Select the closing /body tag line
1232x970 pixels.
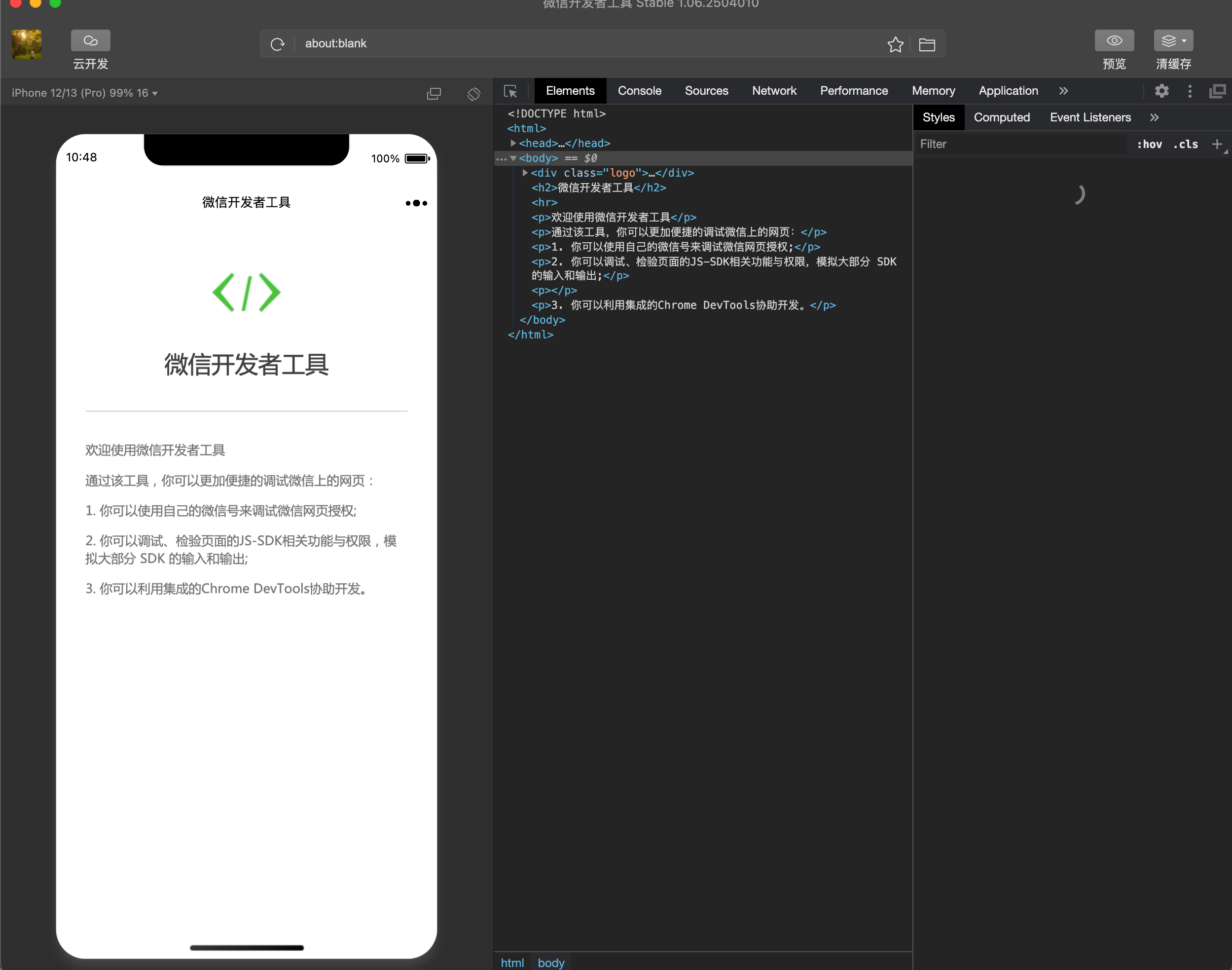[x=542, y=320]
